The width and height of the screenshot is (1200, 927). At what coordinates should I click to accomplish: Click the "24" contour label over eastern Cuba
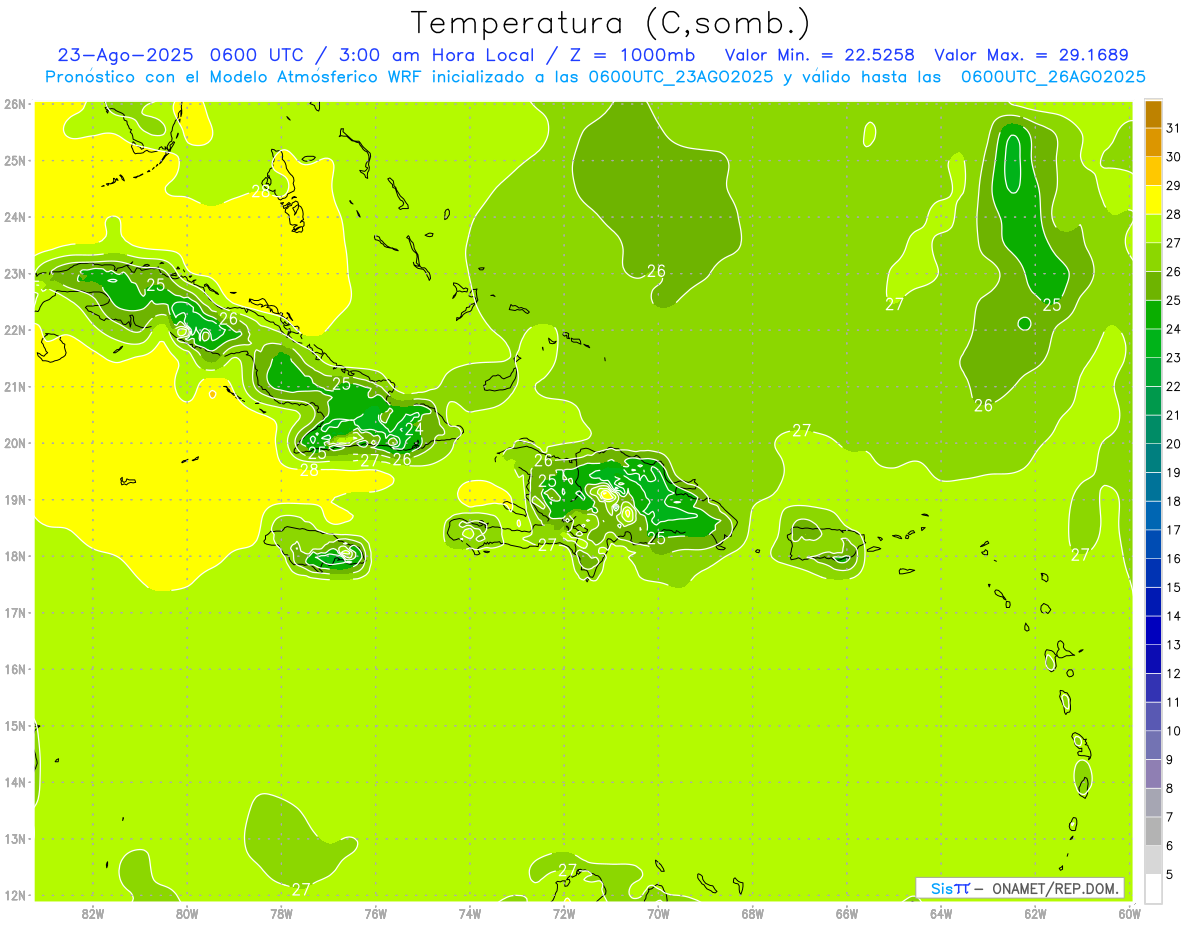coord(414,429)
